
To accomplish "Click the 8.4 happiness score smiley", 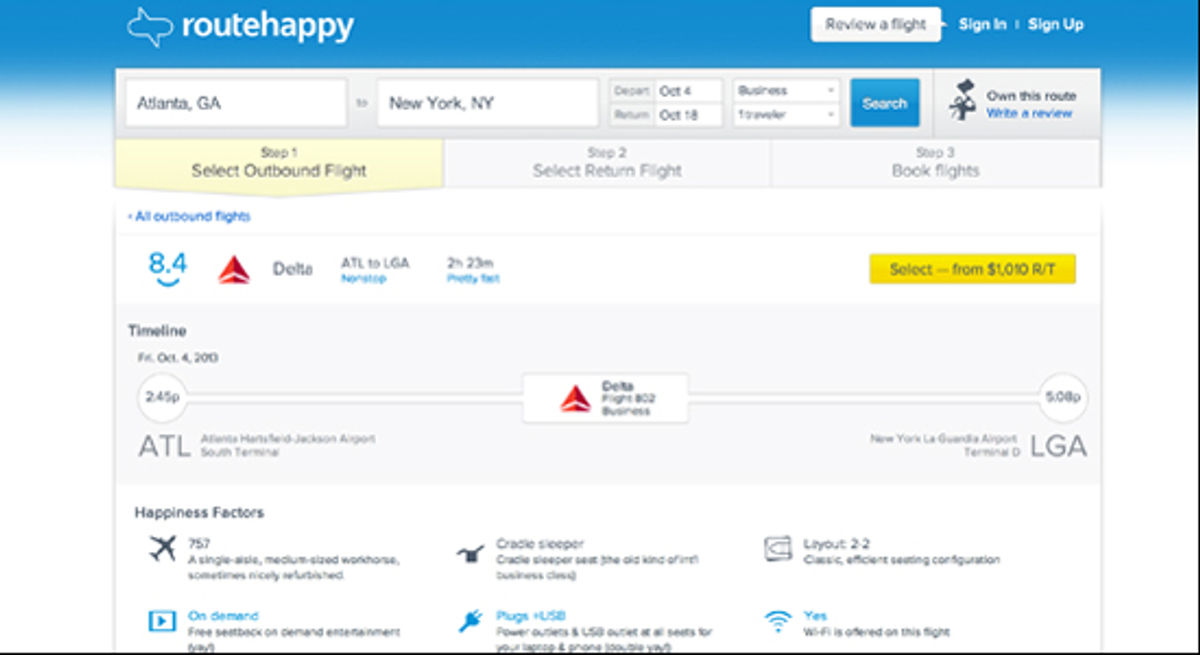I will (165, 266).
